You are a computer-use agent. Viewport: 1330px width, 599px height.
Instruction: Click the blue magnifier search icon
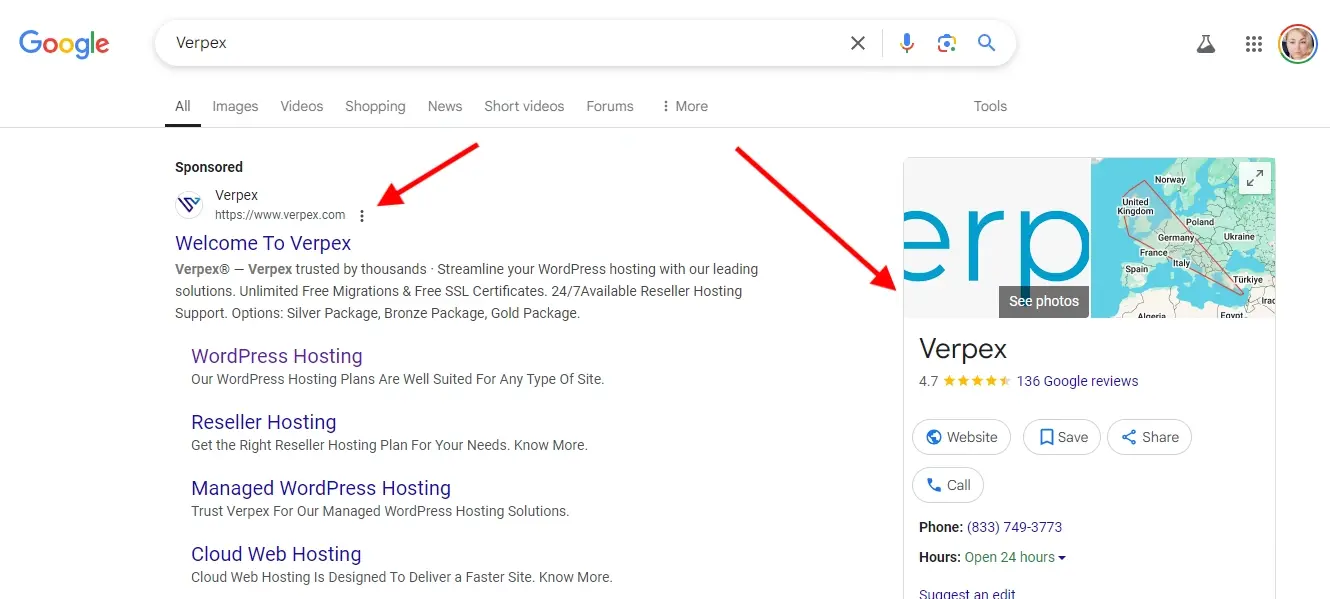pyautogui.click(x=987, y=43)
